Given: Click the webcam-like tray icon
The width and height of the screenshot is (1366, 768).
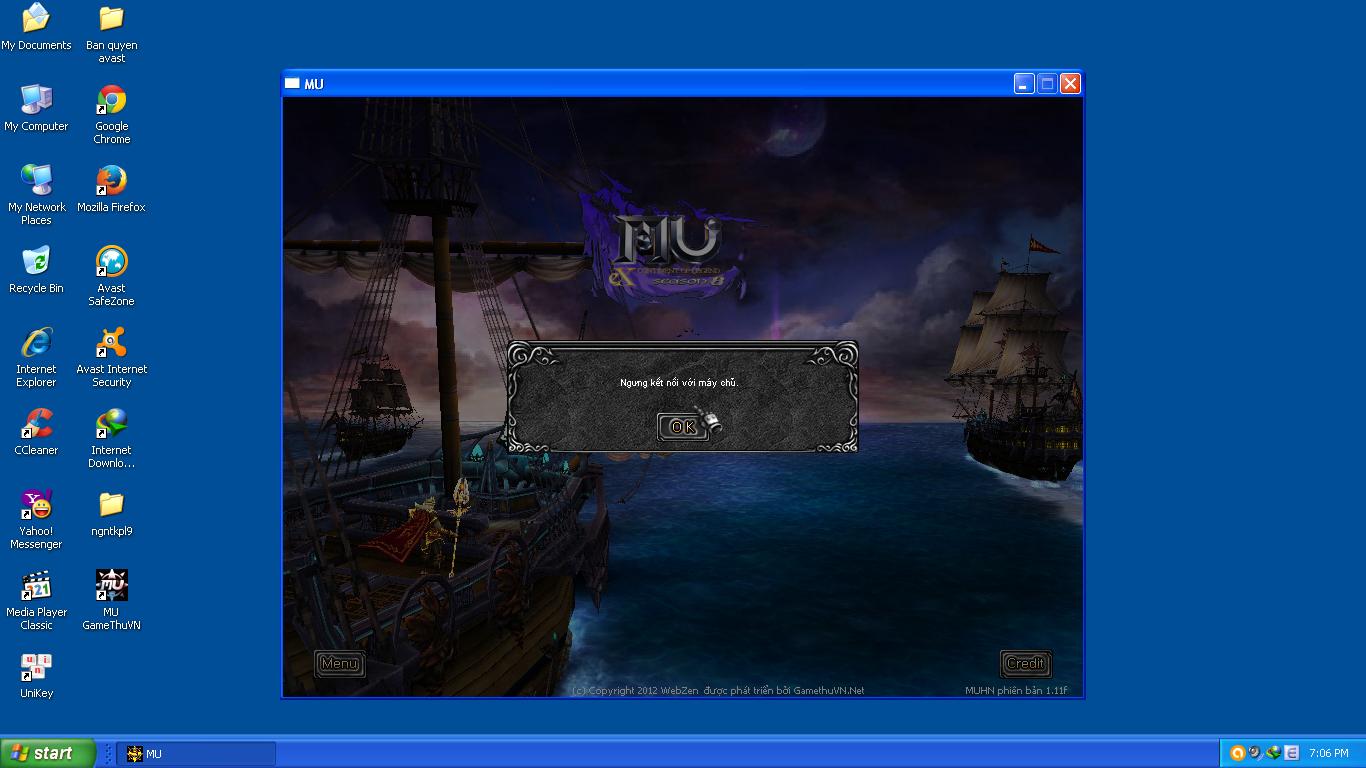Looking at the screenshot, I should [x=1255, y=753].
